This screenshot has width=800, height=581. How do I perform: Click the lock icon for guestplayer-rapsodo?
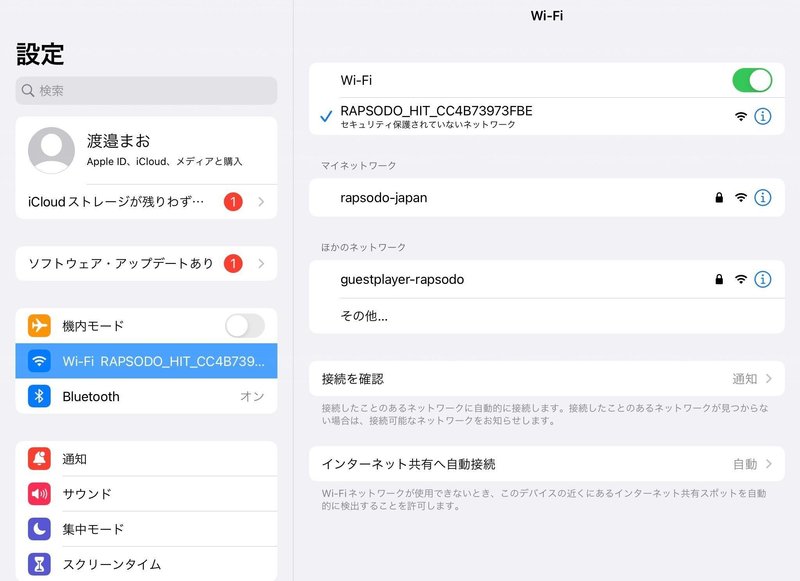(719, 279)
